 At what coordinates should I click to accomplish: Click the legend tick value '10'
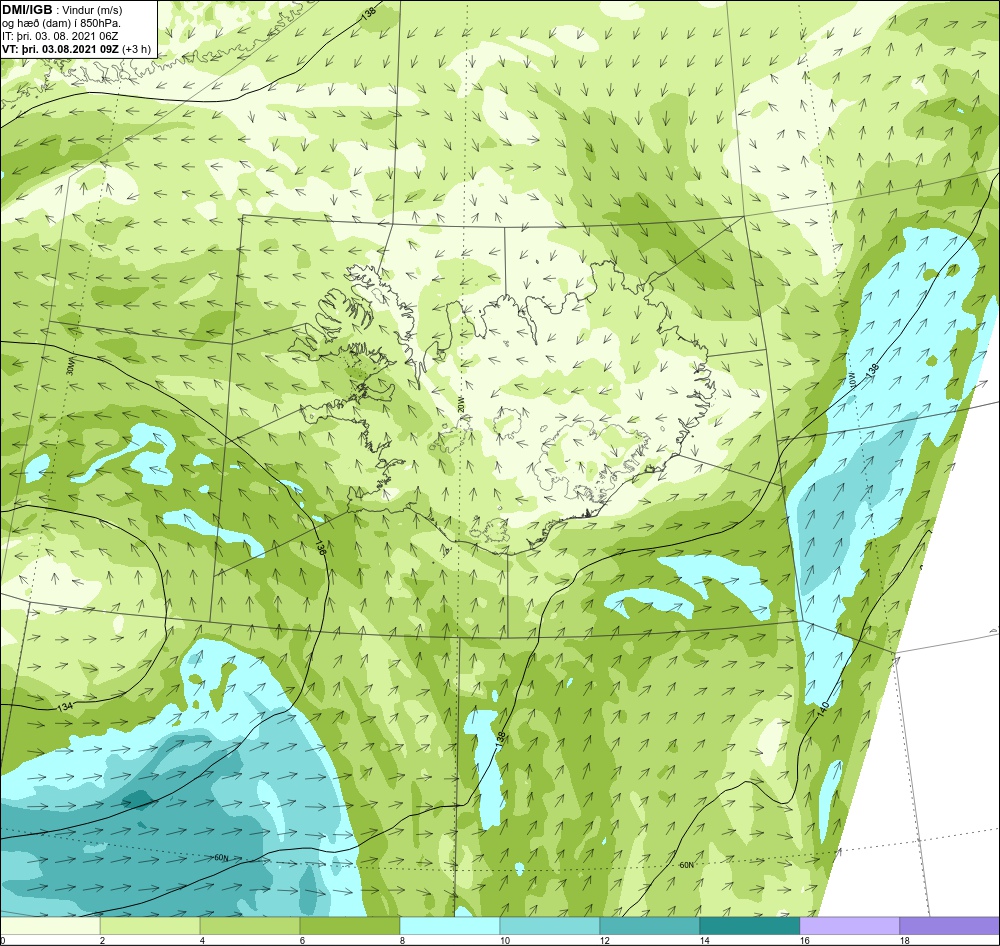[x=504, y=940]
